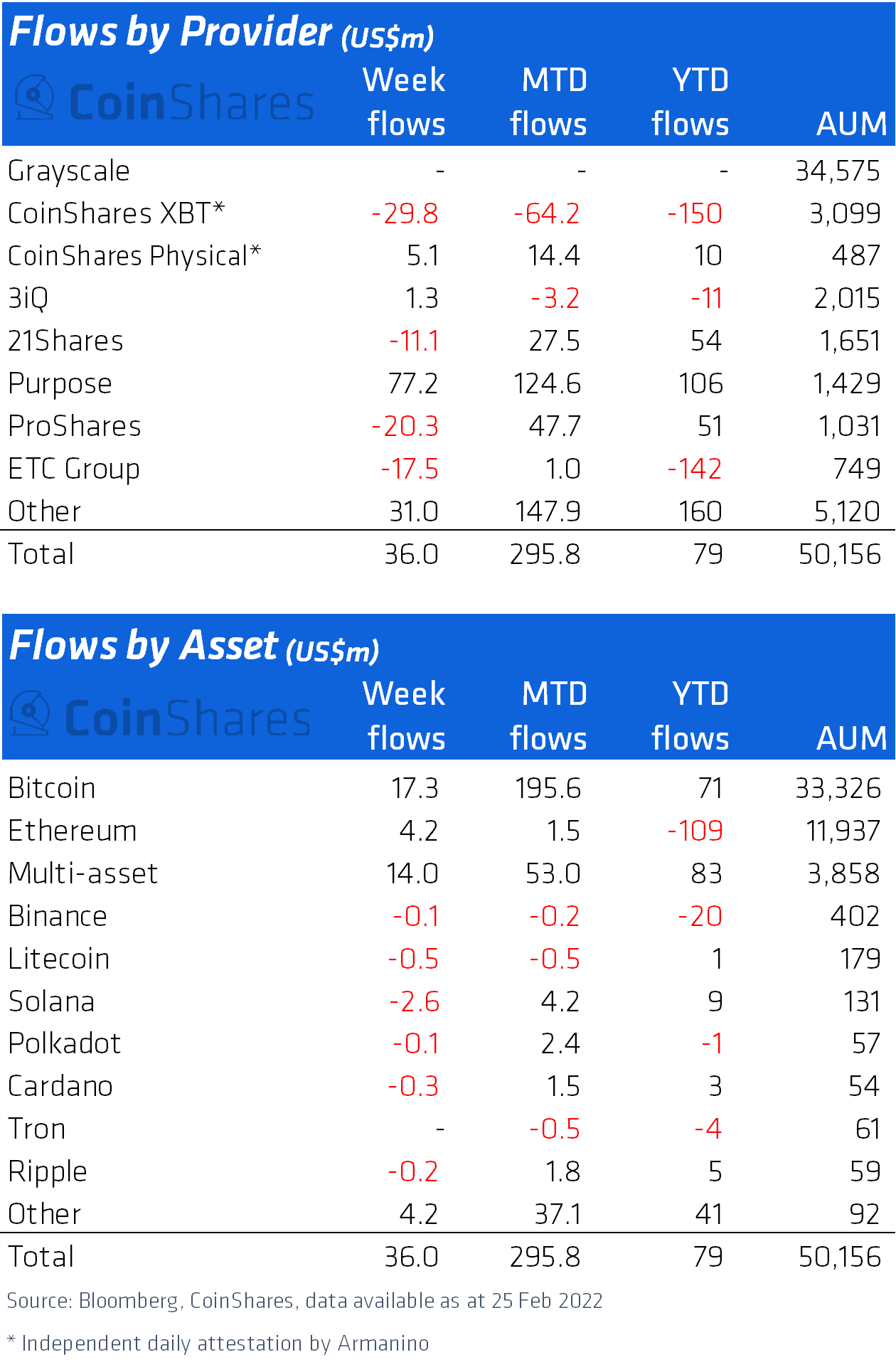The height and width of the screenshot is (1362, 896).
Task: Click the Week flows header in provider table
Action: (x=404, y=102)
